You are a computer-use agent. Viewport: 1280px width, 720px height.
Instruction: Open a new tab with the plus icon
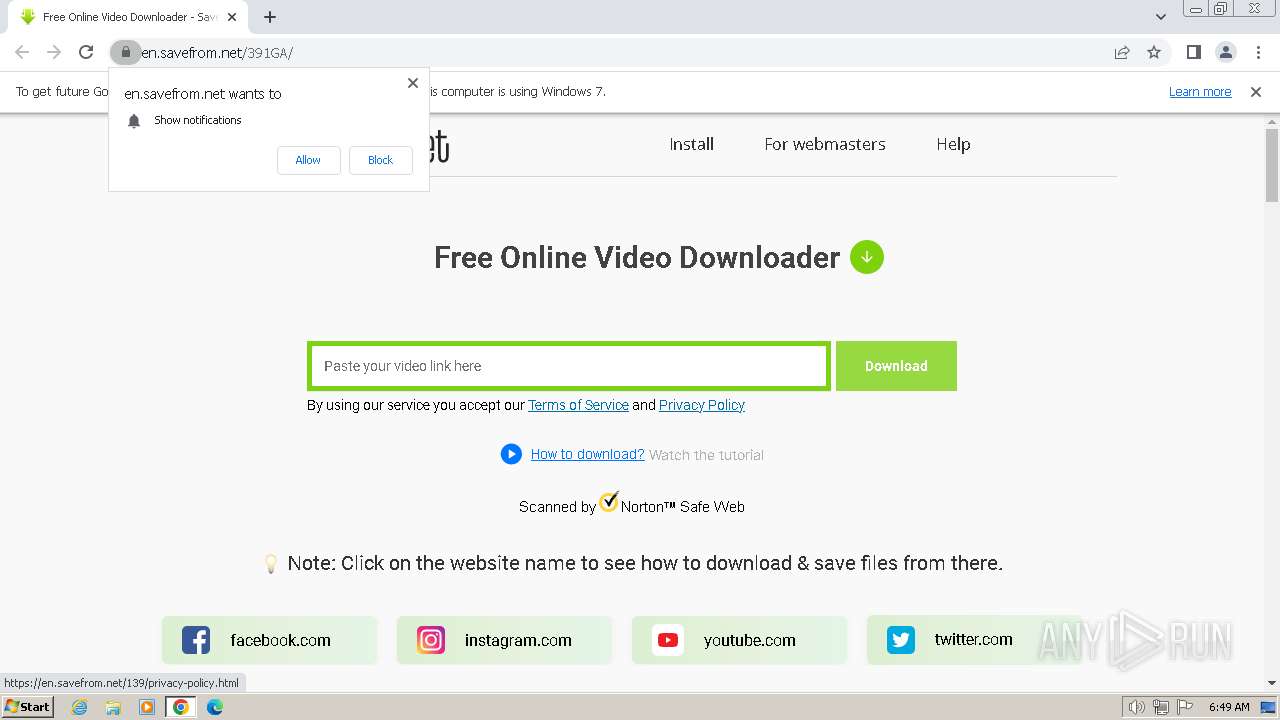point(270,17)
